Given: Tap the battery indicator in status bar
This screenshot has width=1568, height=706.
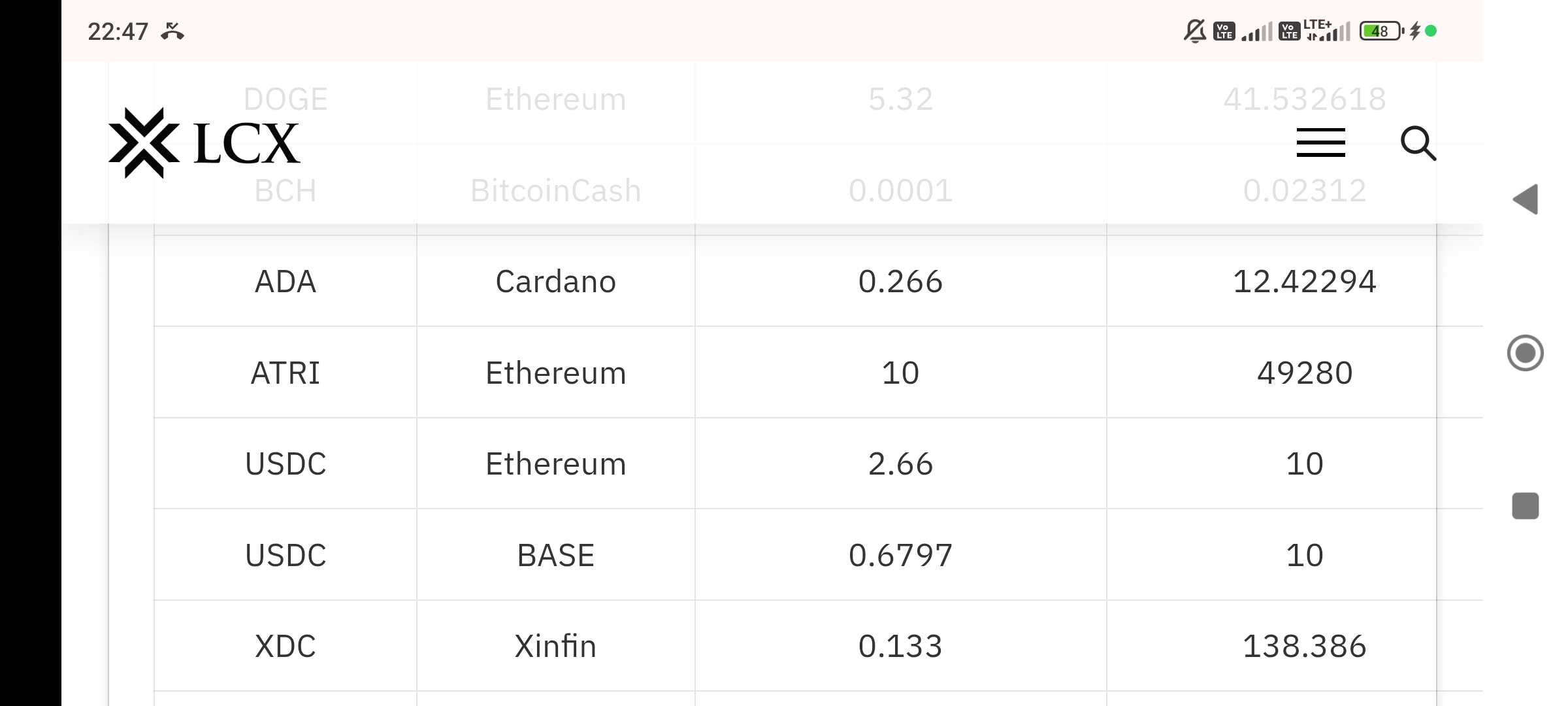Looking at the screenshot, I should tap(1380, 31).
